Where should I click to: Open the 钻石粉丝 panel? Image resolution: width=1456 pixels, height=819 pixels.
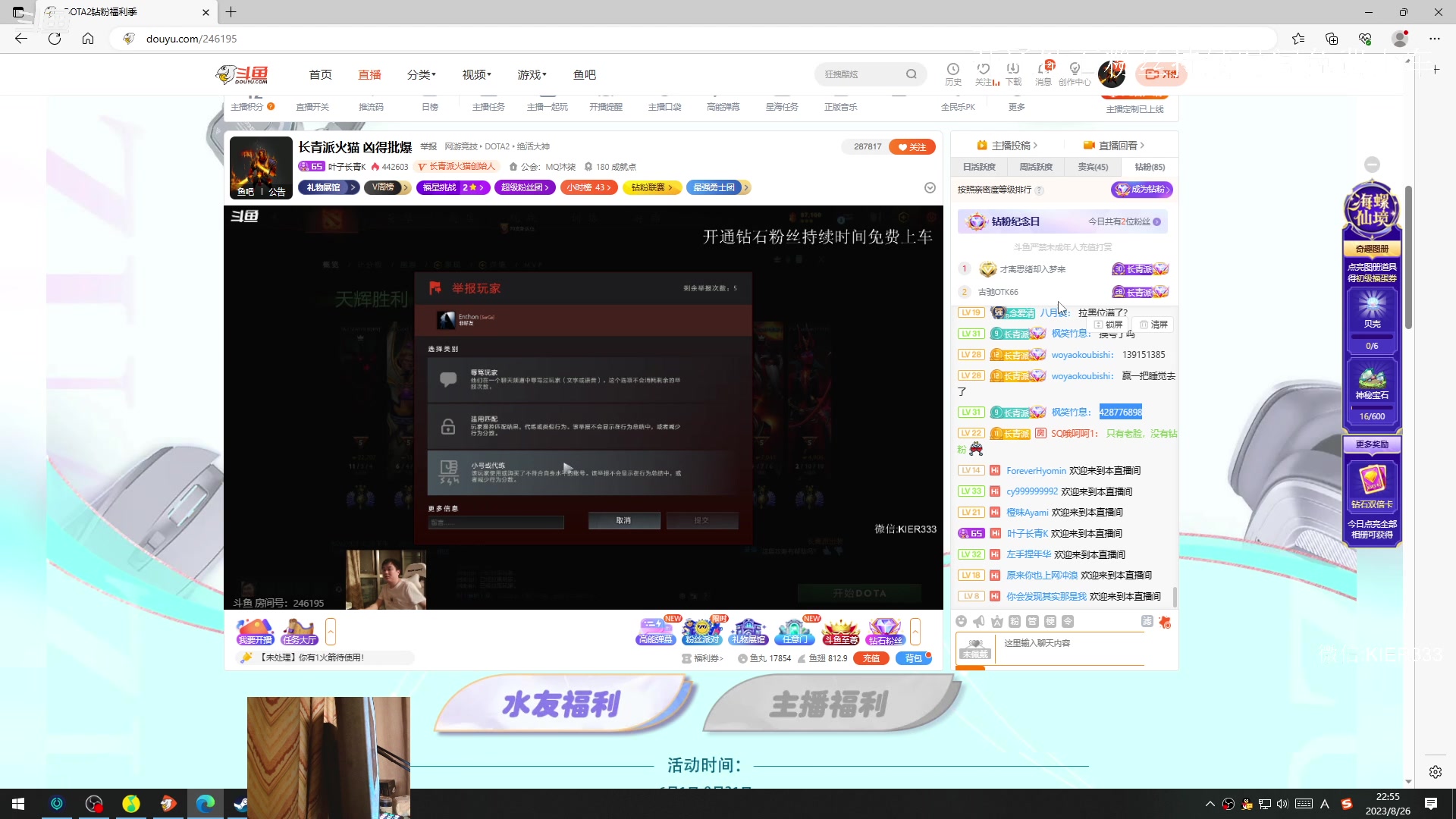pyautogui.click(x=885, y=639)
